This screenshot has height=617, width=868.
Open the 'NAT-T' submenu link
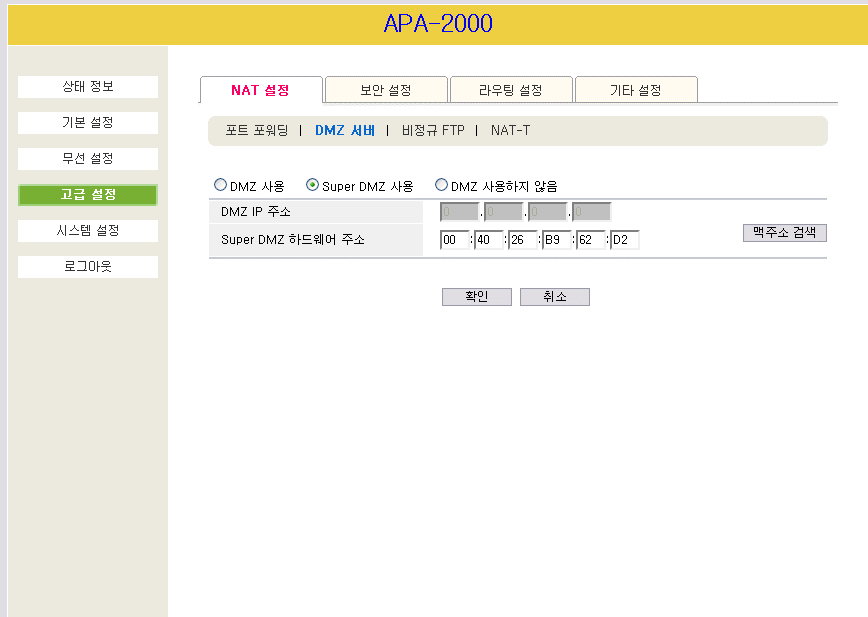[x=510, y=130]
